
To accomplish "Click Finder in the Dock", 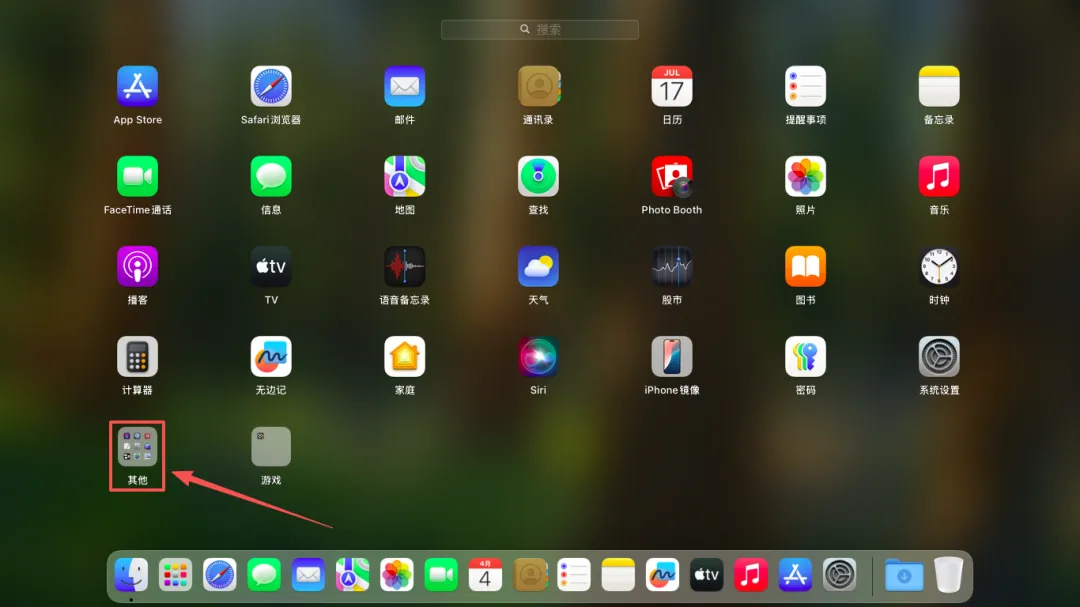I will [x=131, y=575].
